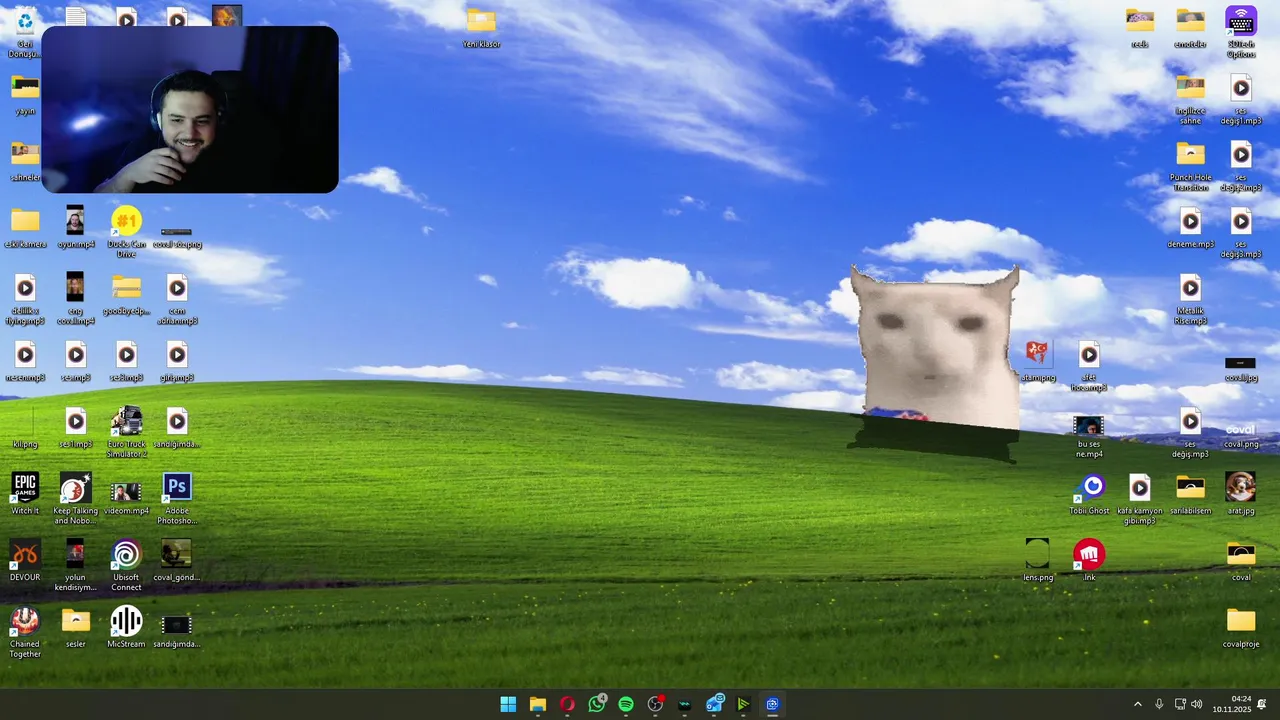Image resolution: width=1280 pixels, height=720 pixels.
Task: Open Spotify from the taskbar
Action: tap(626, 704)
